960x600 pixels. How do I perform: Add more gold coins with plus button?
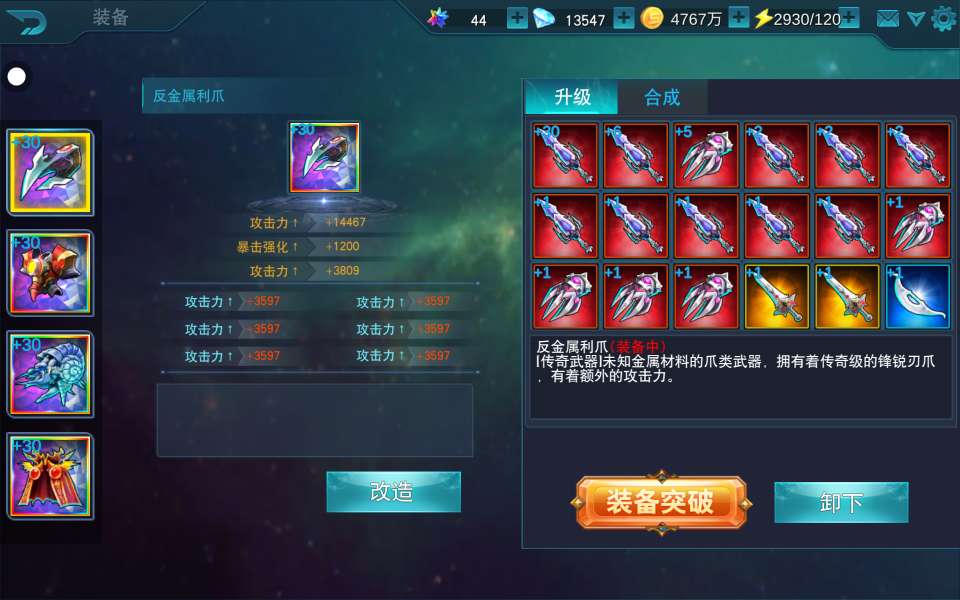pyautogui.click(x=738, y=18)
